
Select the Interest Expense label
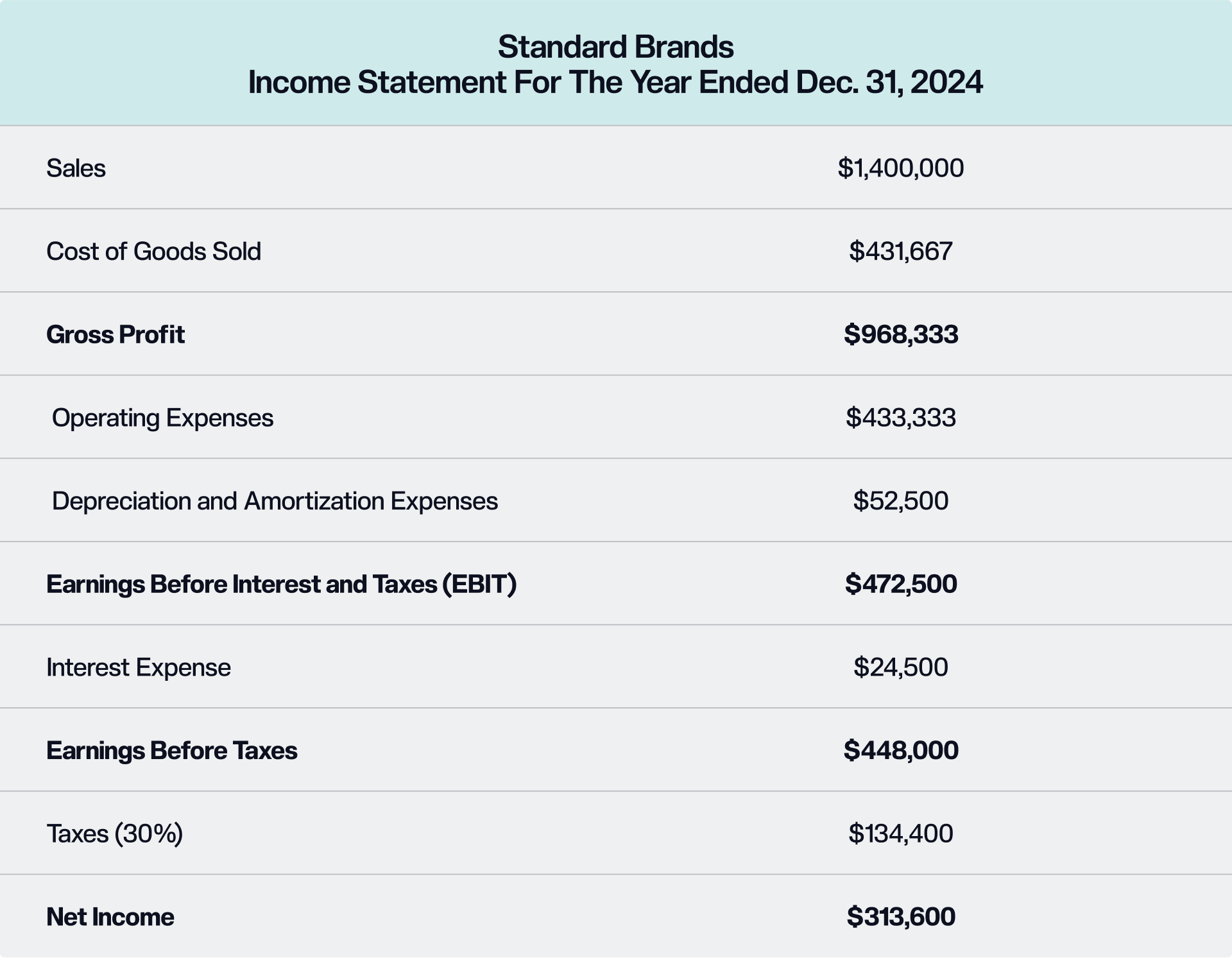pyautogui.click(x=139, y=667)
